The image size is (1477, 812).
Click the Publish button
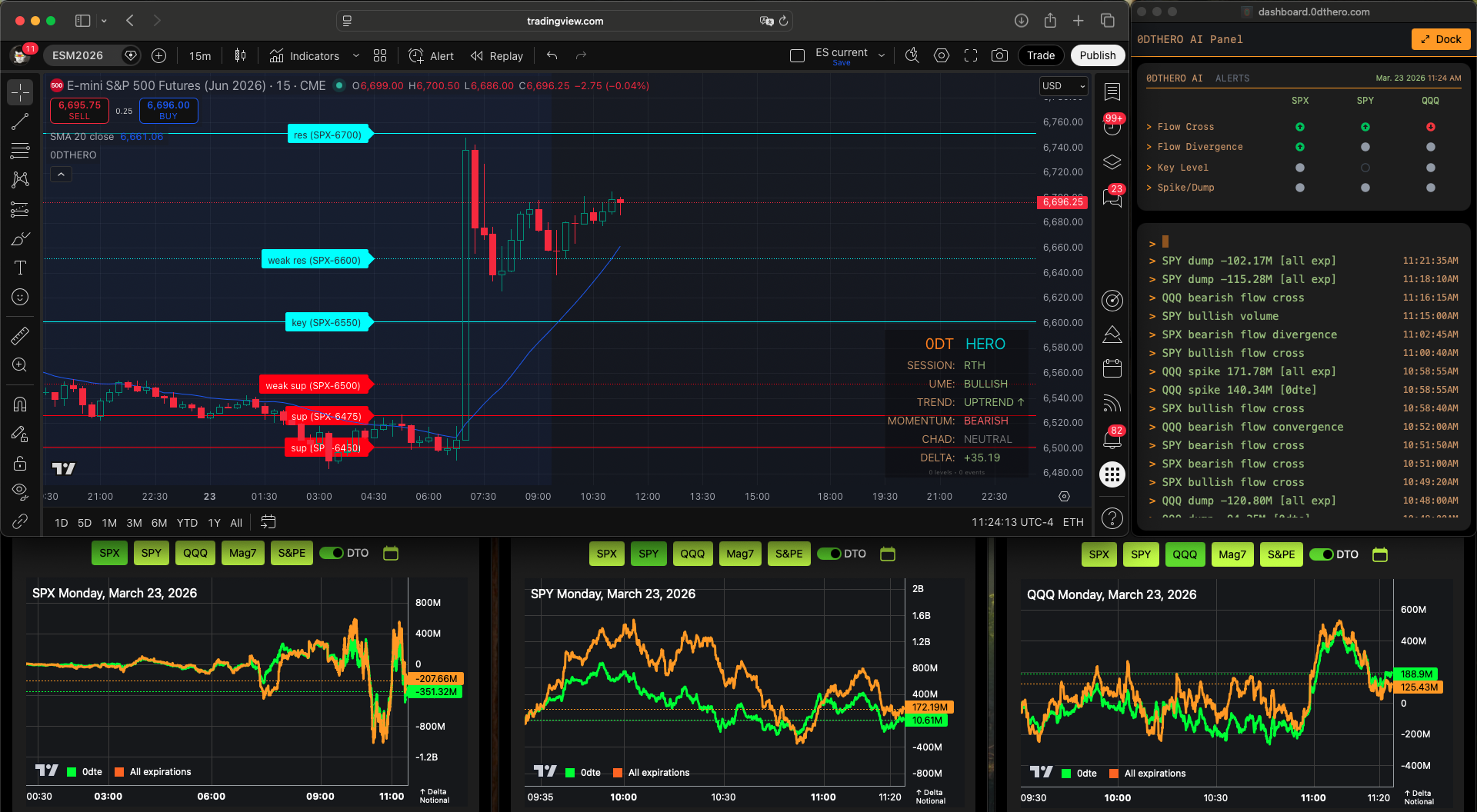pos(1098,55)
